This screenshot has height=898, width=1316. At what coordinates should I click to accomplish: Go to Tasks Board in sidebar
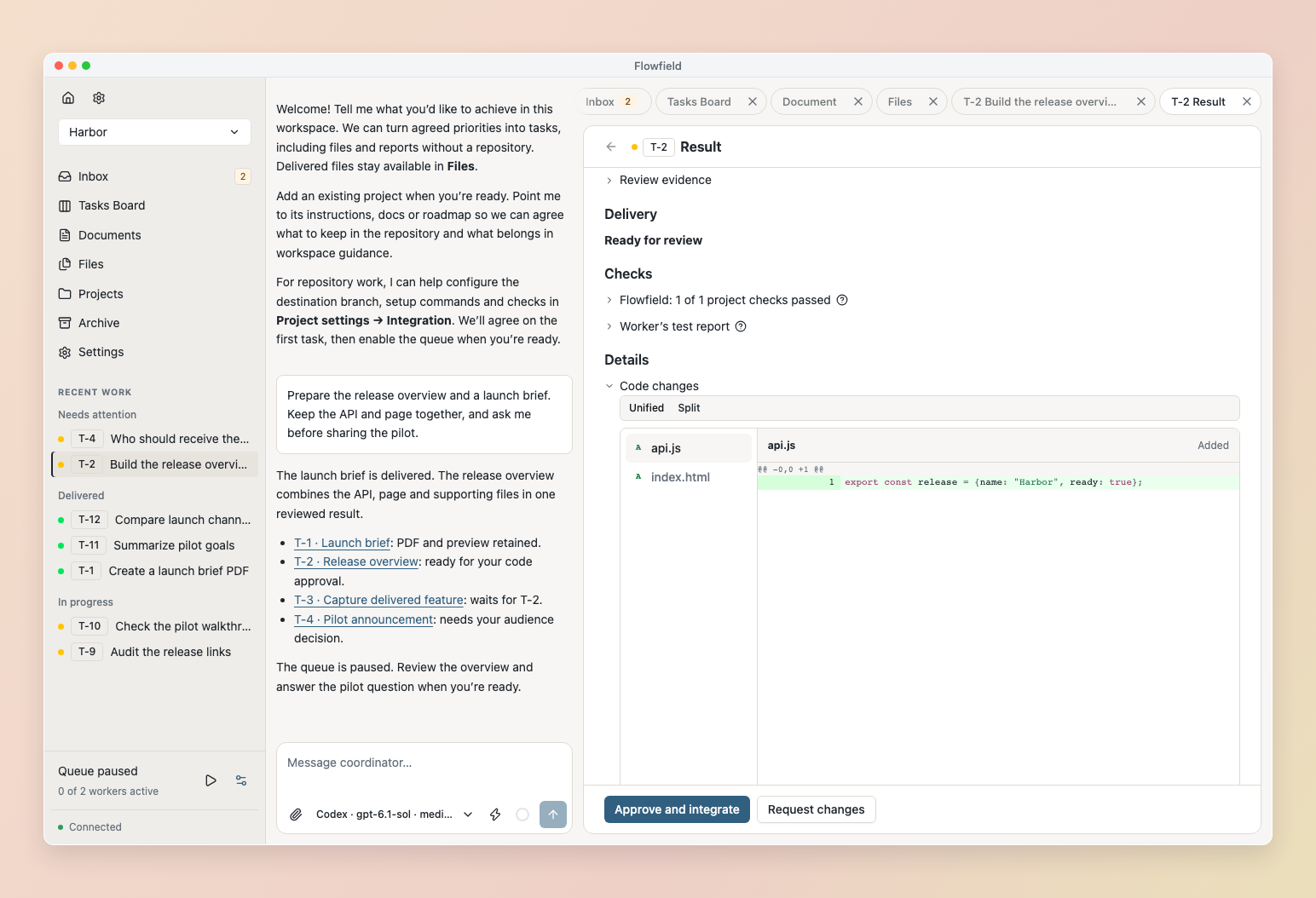pyautogui.click(x=154, y=205)
